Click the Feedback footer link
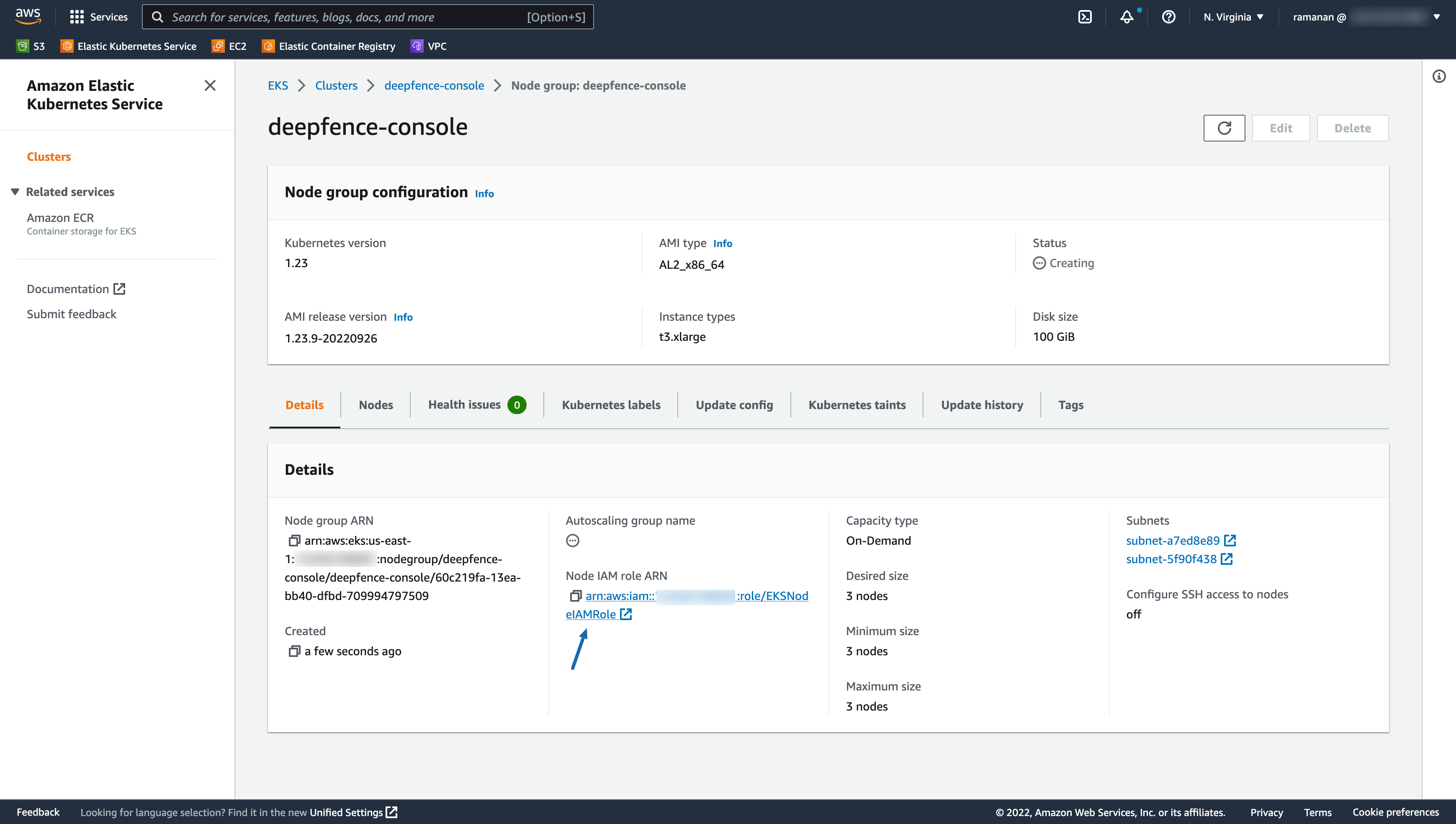Image resolution: width=1456 pixels, height=824 pixels. (x=38, y=812)
